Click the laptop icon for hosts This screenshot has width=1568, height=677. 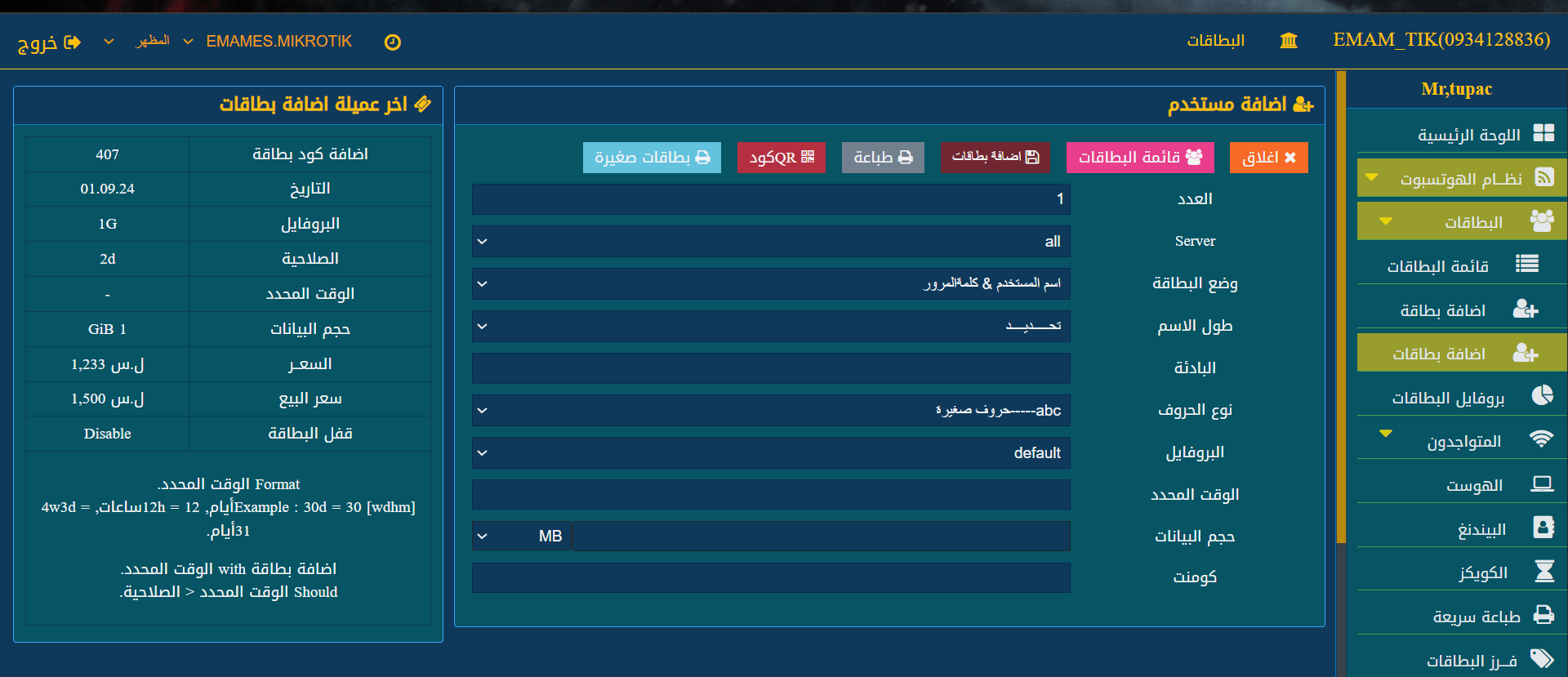pos(1542,484)
